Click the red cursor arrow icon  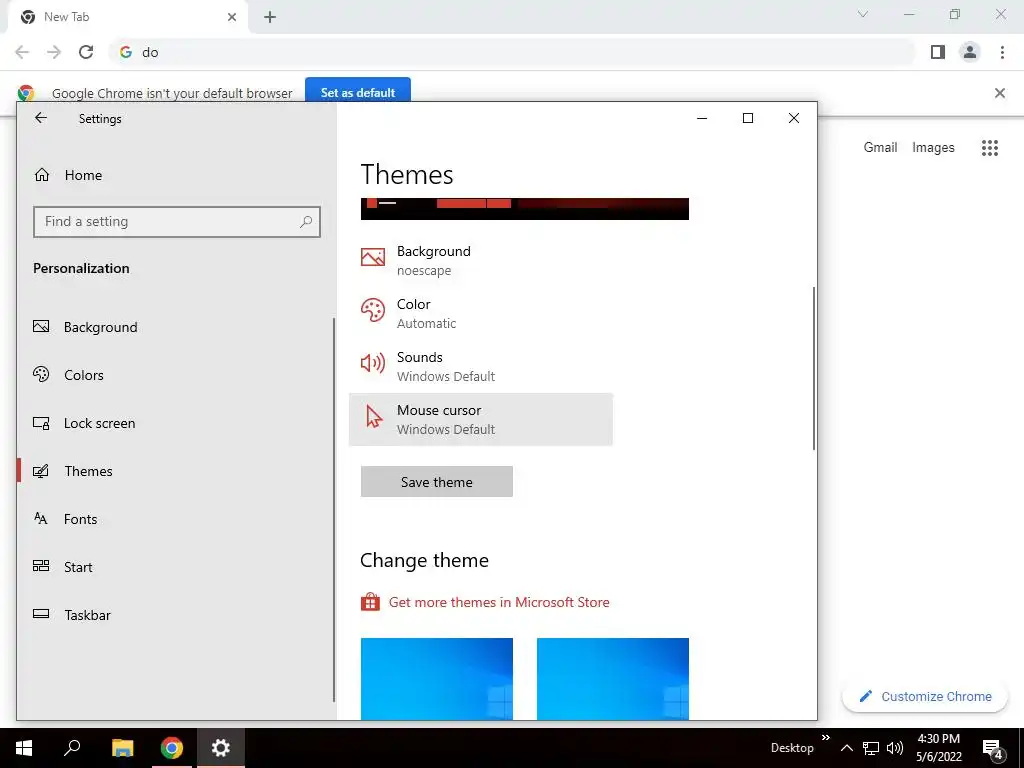(x=374, y=416)
